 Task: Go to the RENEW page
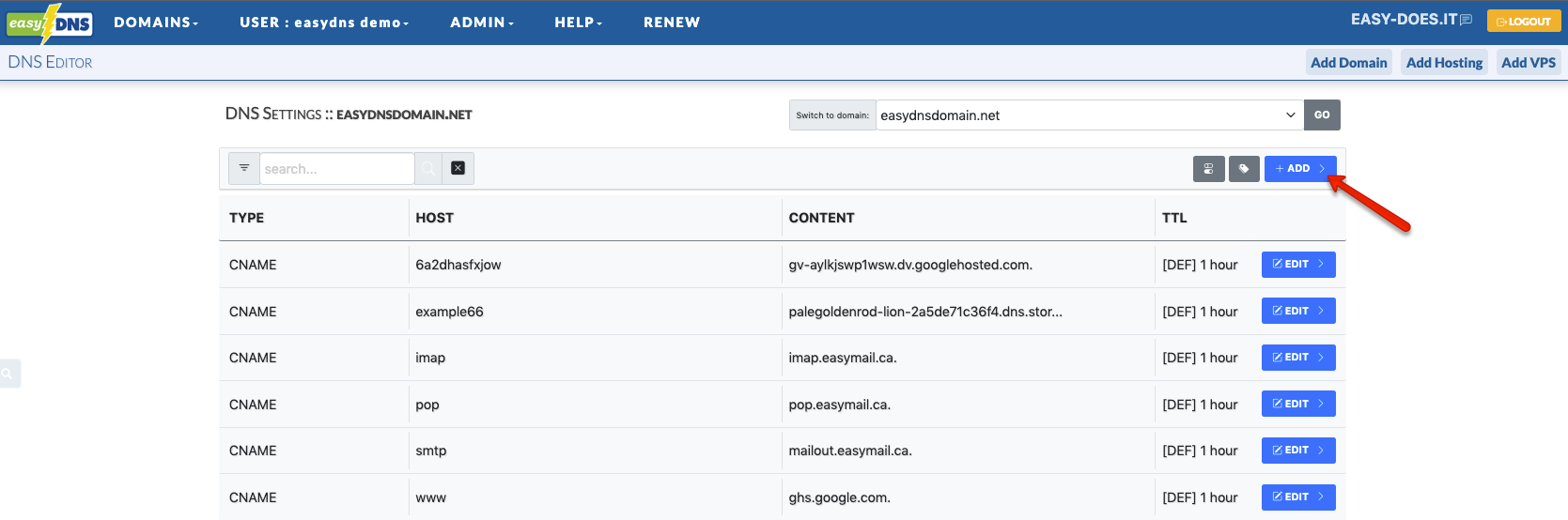pos(672,23)
